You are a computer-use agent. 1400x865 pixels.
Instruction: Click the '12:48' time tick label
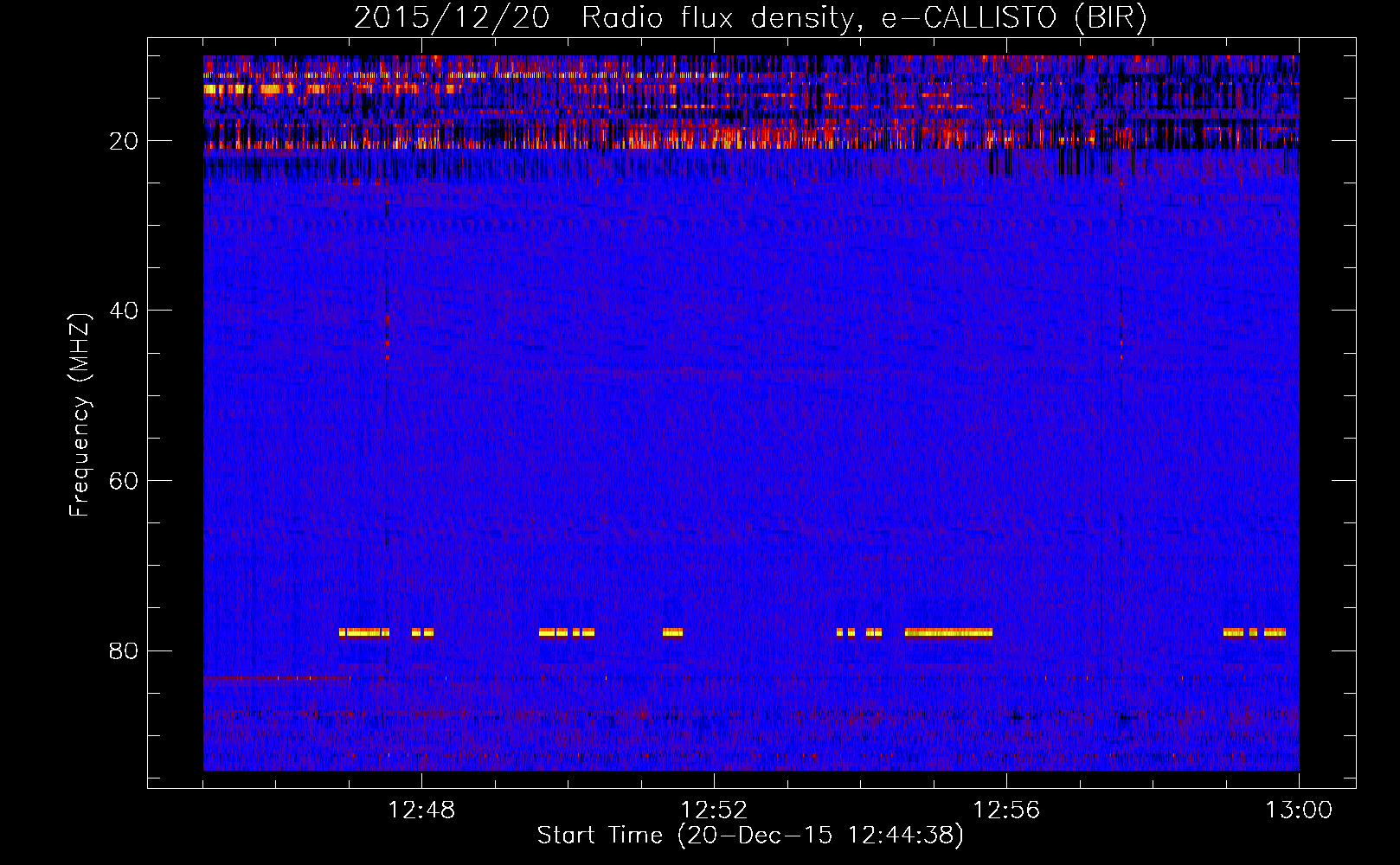421,811
